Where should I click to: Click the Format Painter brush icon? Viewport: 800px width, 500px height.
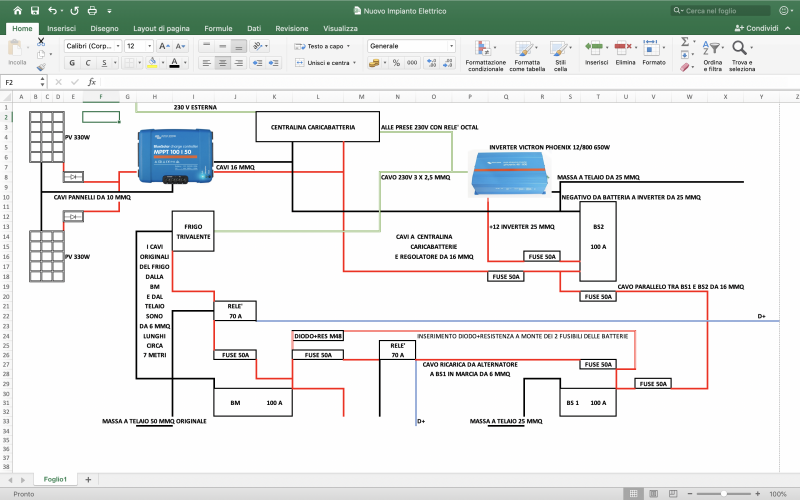[42, 67]
